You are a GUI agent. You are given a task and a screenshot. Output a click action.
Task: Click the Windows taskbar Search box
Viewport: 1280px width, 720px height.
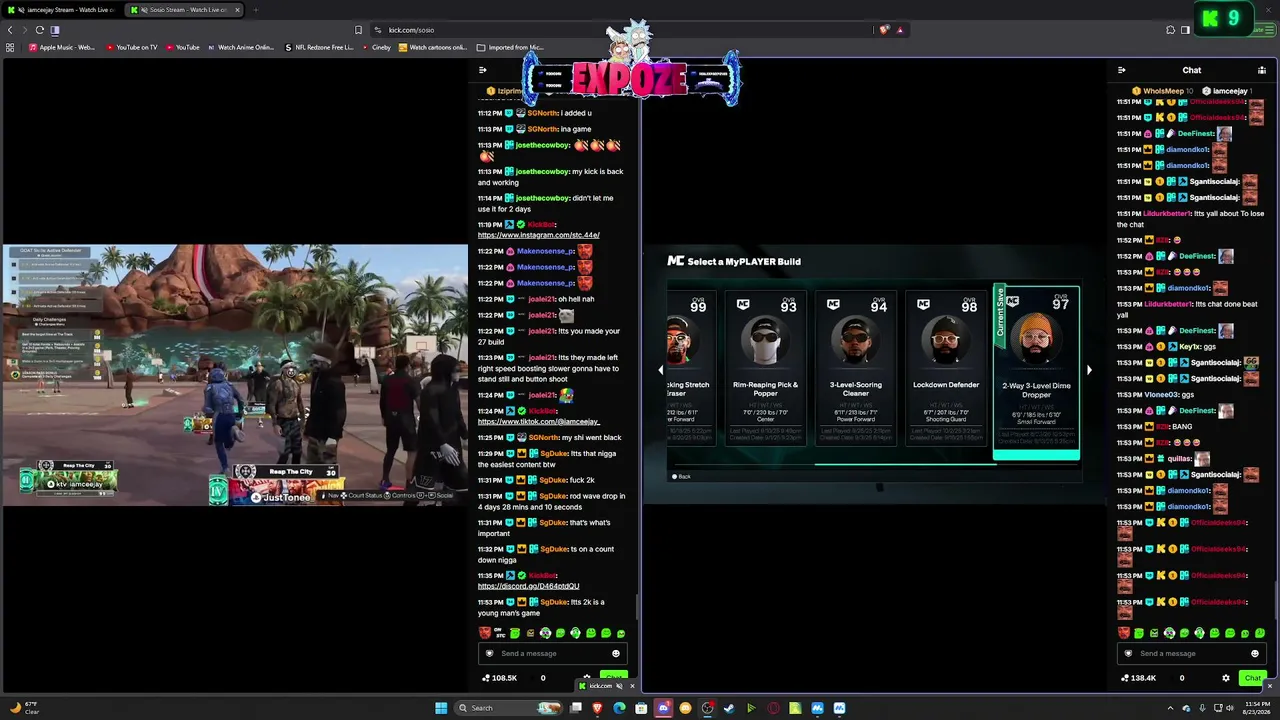tap(508, 708)
